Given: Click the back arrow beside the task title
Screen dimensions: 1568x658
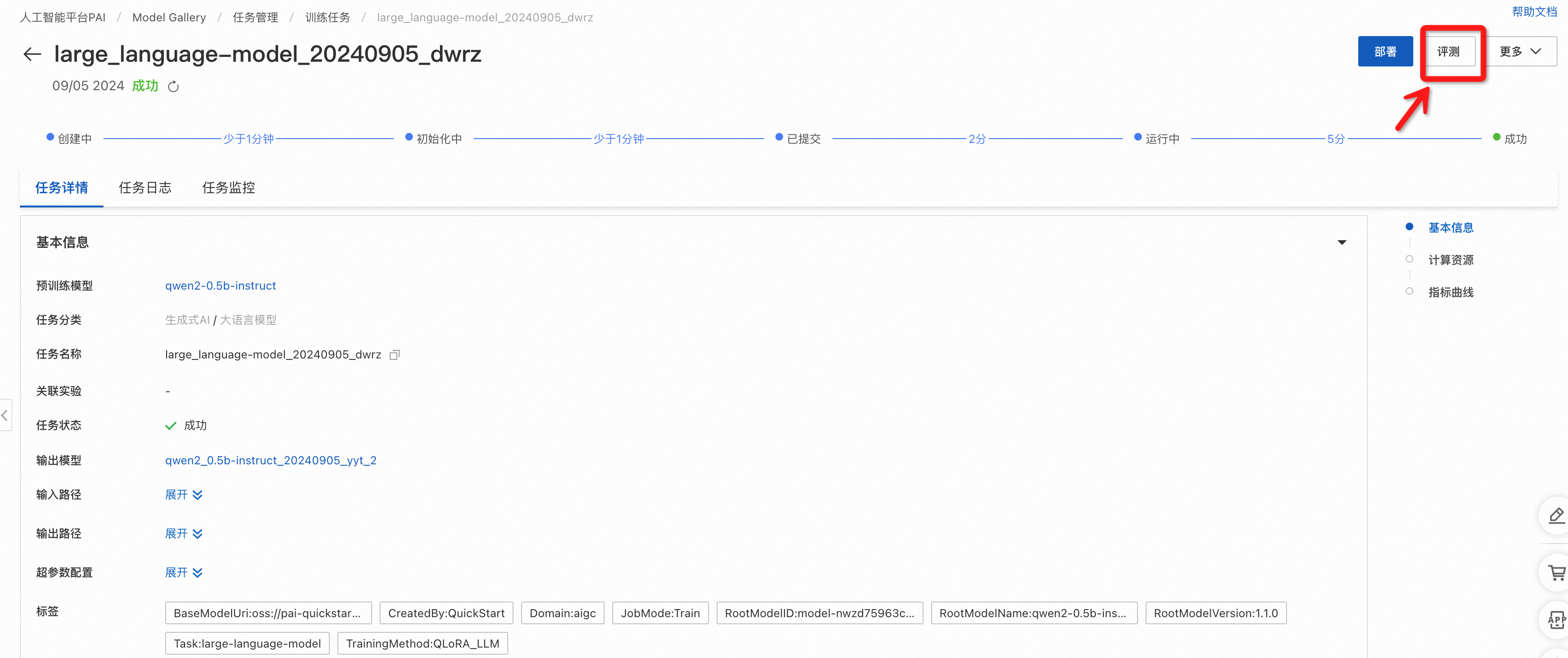Looking at the screenshot, I should (32, 54).
